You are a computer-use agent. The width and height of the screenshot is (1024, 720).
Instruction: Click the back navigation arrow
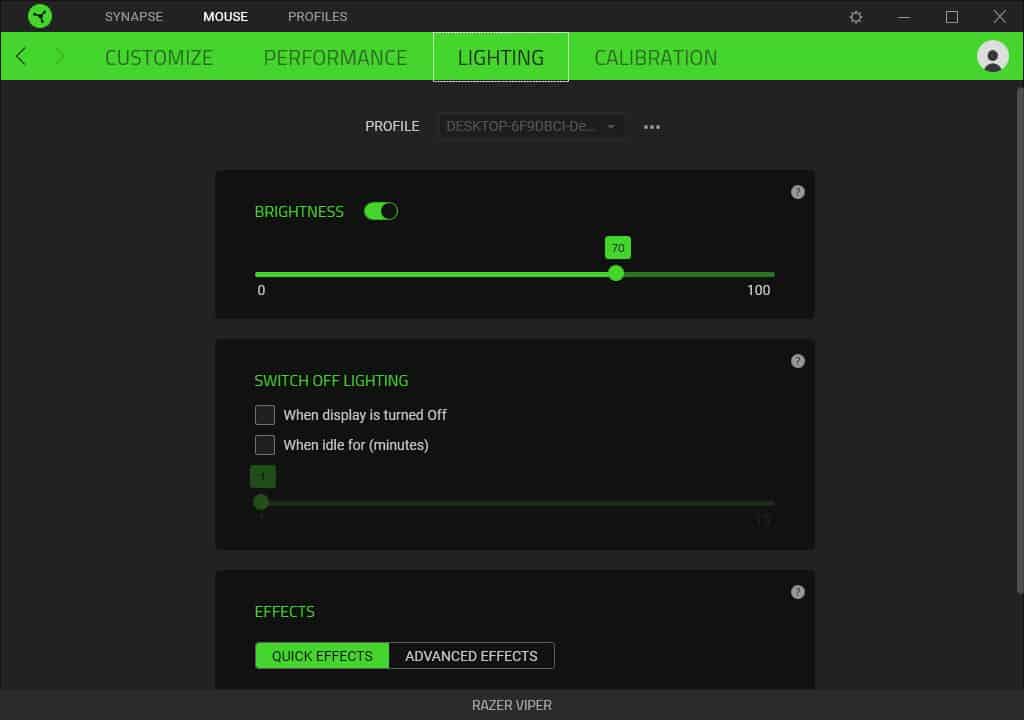(20, 57)
